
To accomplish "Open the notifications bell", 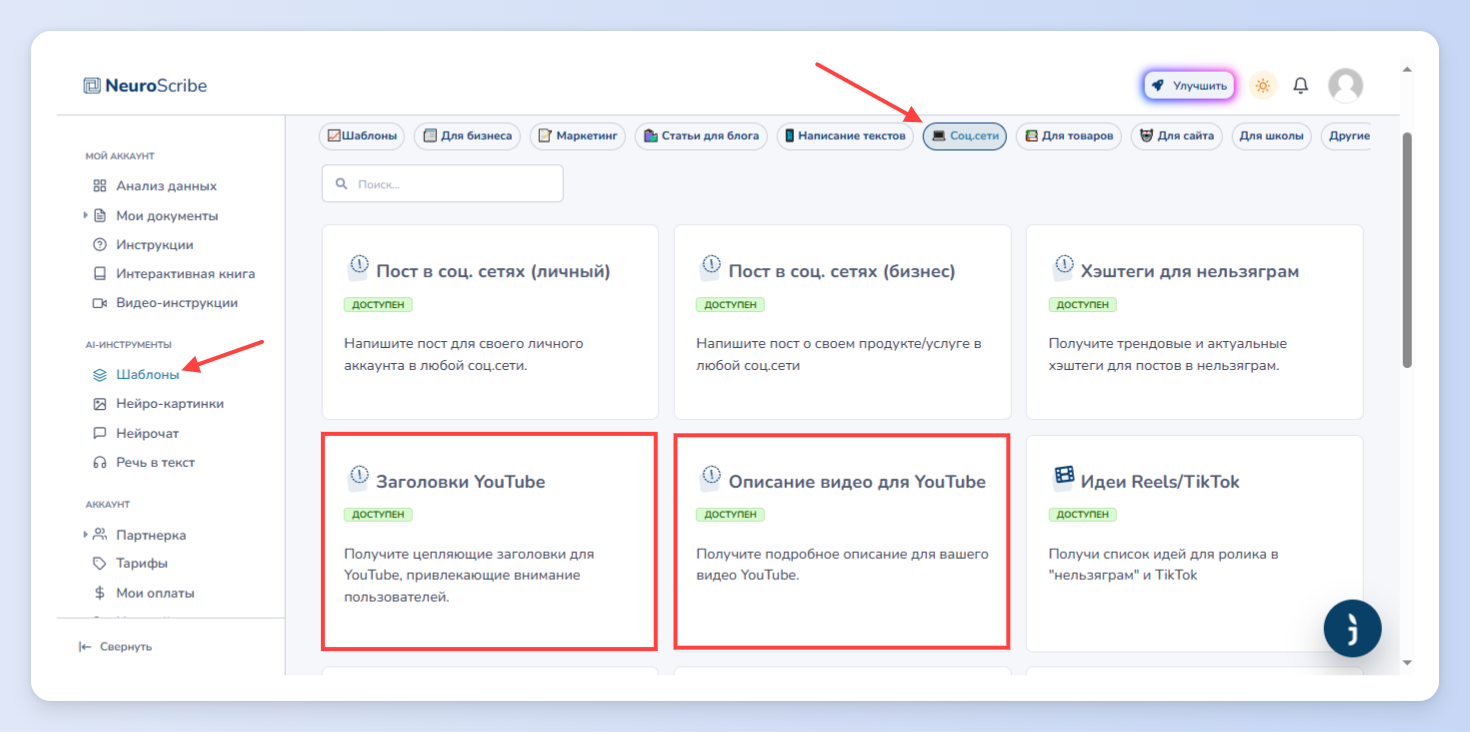I will (x=1301, y=86).
